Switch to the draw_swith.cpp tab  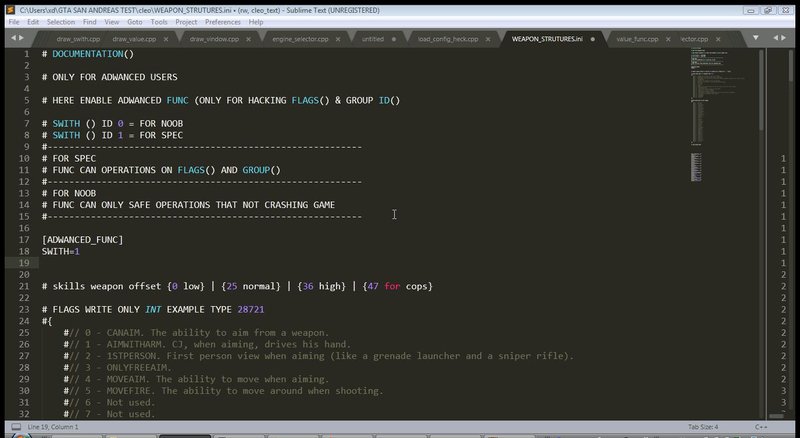tap(78, 39)
